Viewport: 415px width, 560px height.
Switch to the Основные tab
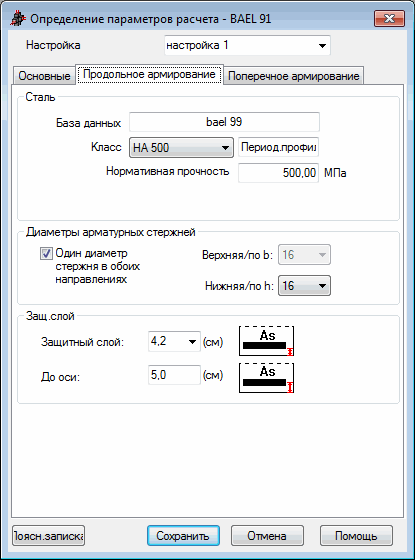point(44,76)
